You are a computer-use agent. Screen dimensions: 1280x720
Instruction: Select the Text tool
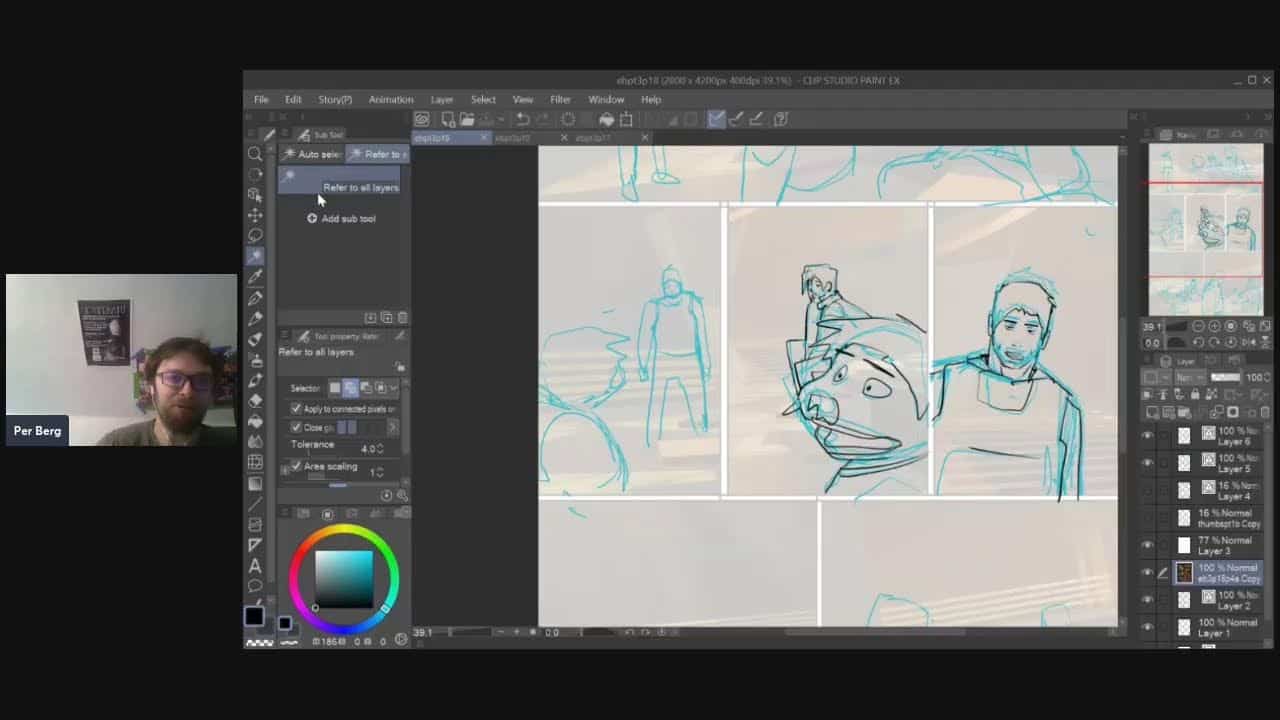[x=255, y=566]
